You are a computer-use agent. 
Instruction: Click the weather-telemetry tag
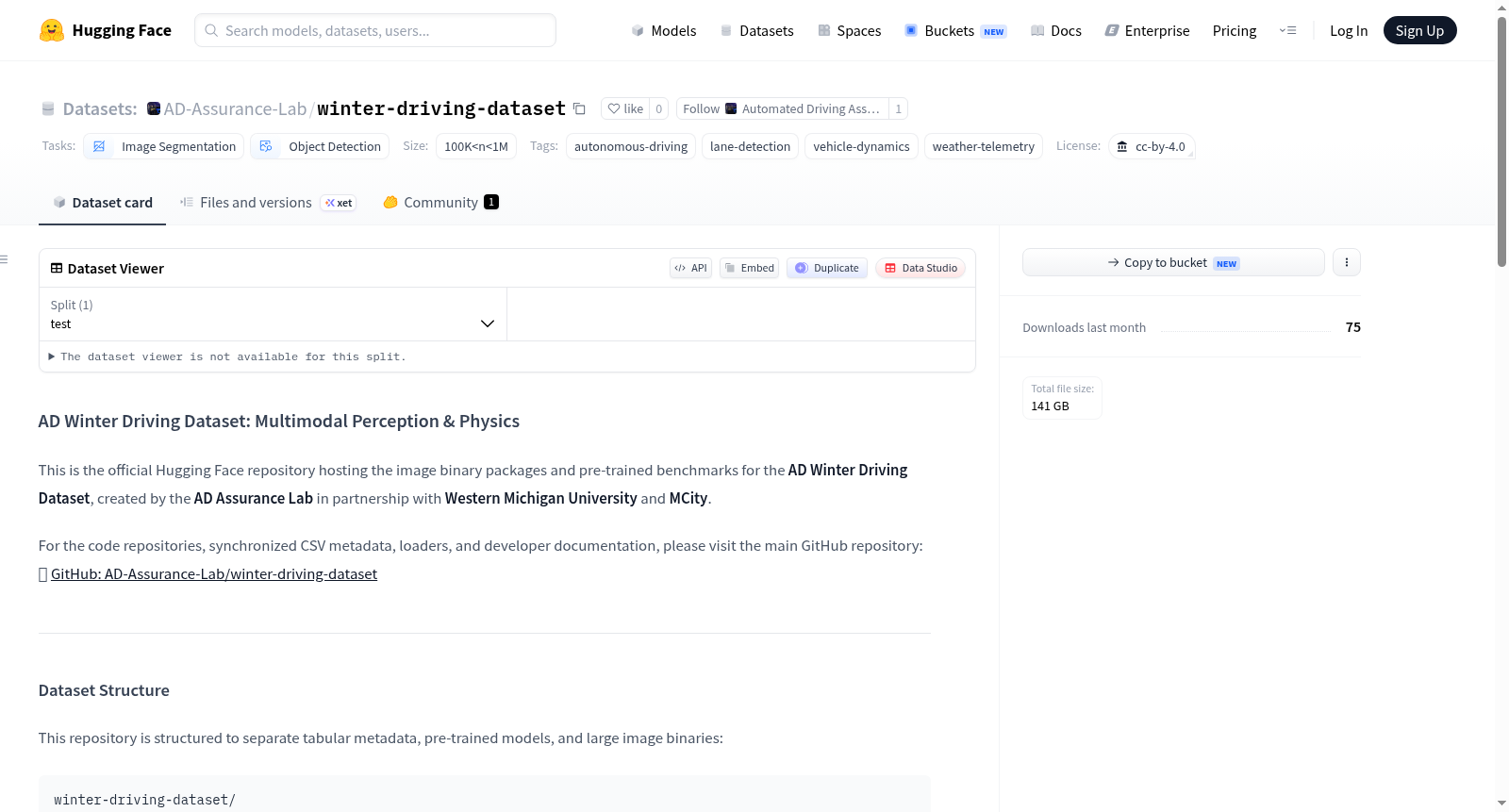click(x=984, y=146)
